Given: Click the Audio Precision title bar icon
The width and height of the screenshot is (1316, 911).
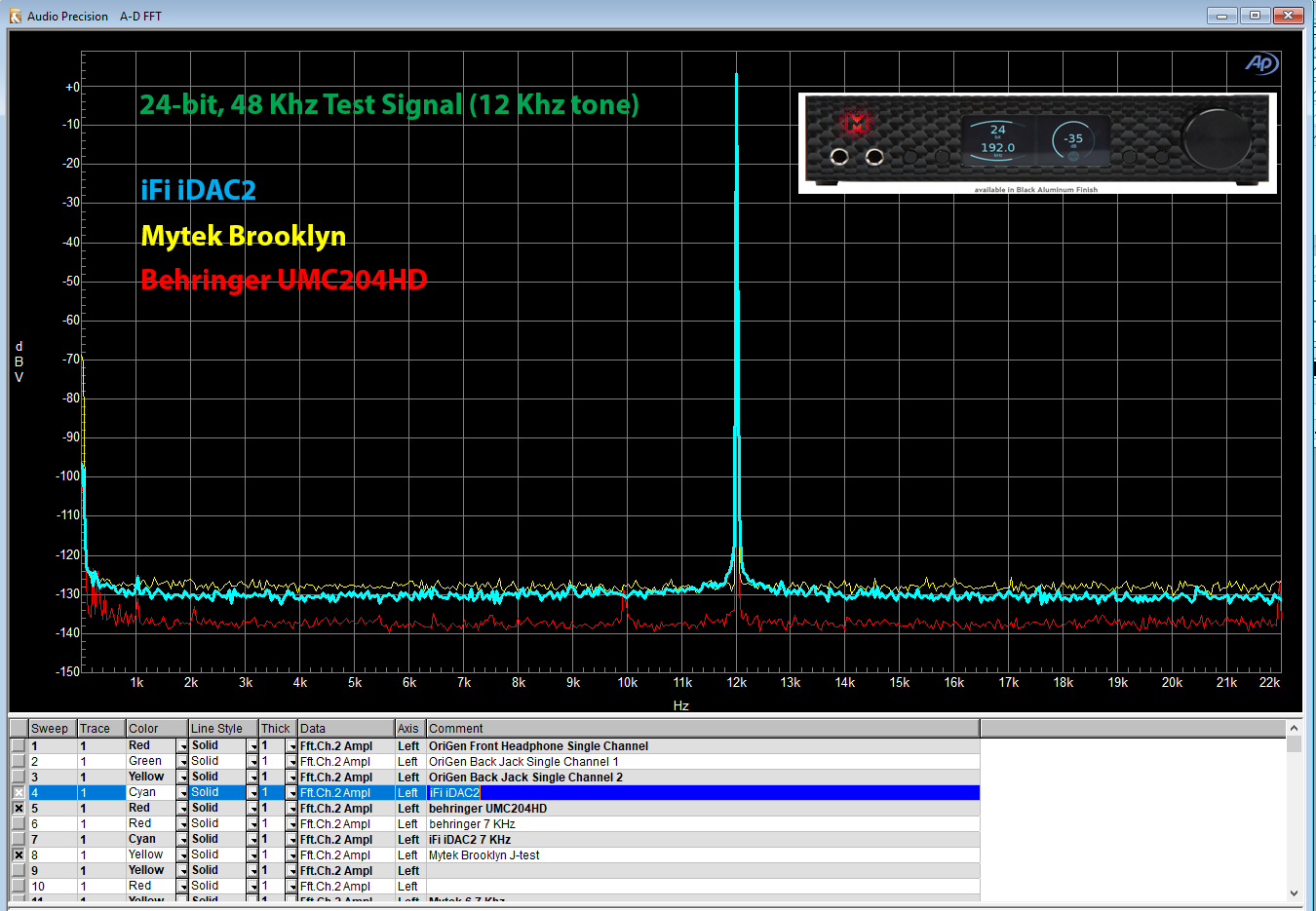Looking at the screenshot, I should (15, 16).
